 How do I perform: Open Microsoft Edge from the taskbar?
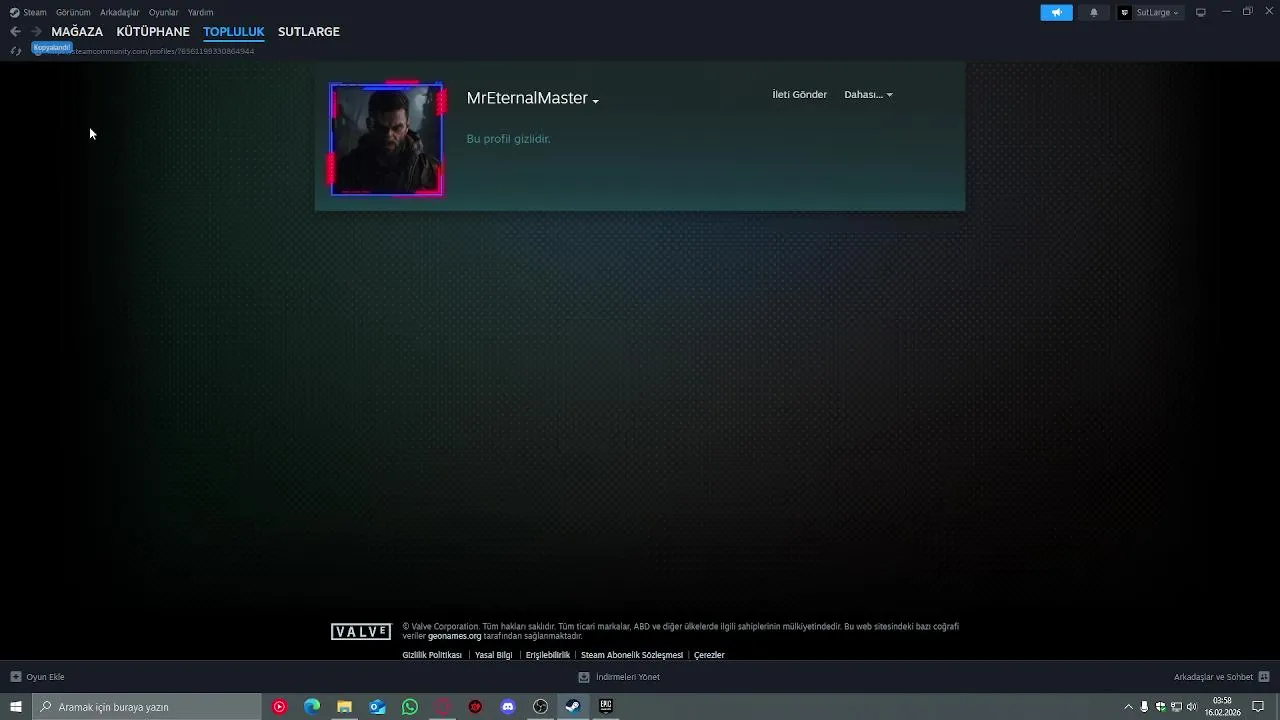312,707
